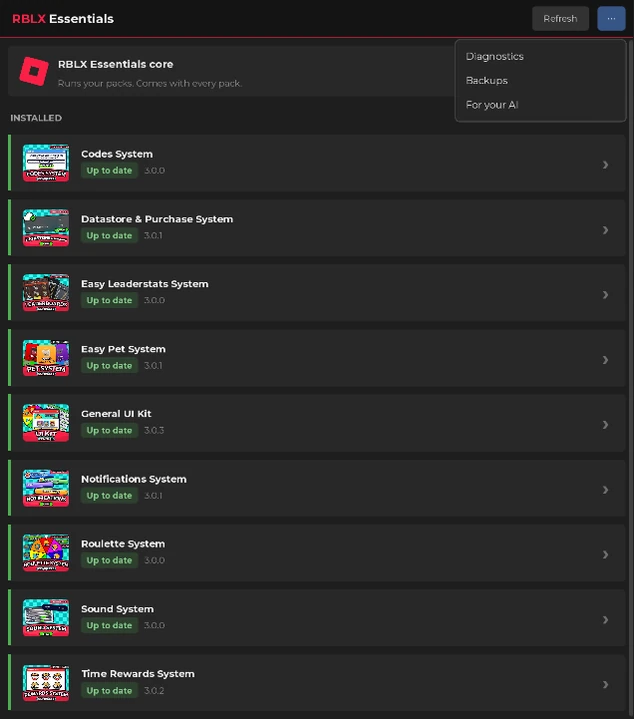Click the INSTALLED section header

pos(36,118)
